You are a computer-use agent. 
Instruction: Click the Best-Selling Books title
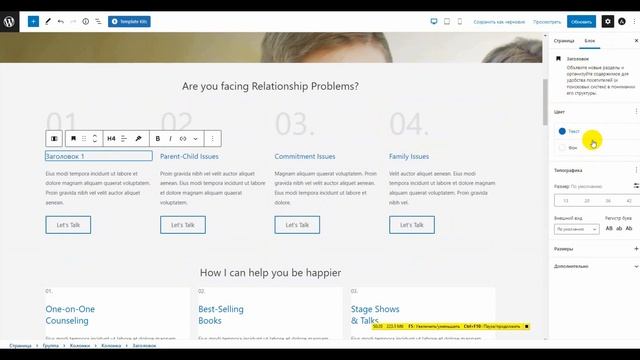(221, 315)
